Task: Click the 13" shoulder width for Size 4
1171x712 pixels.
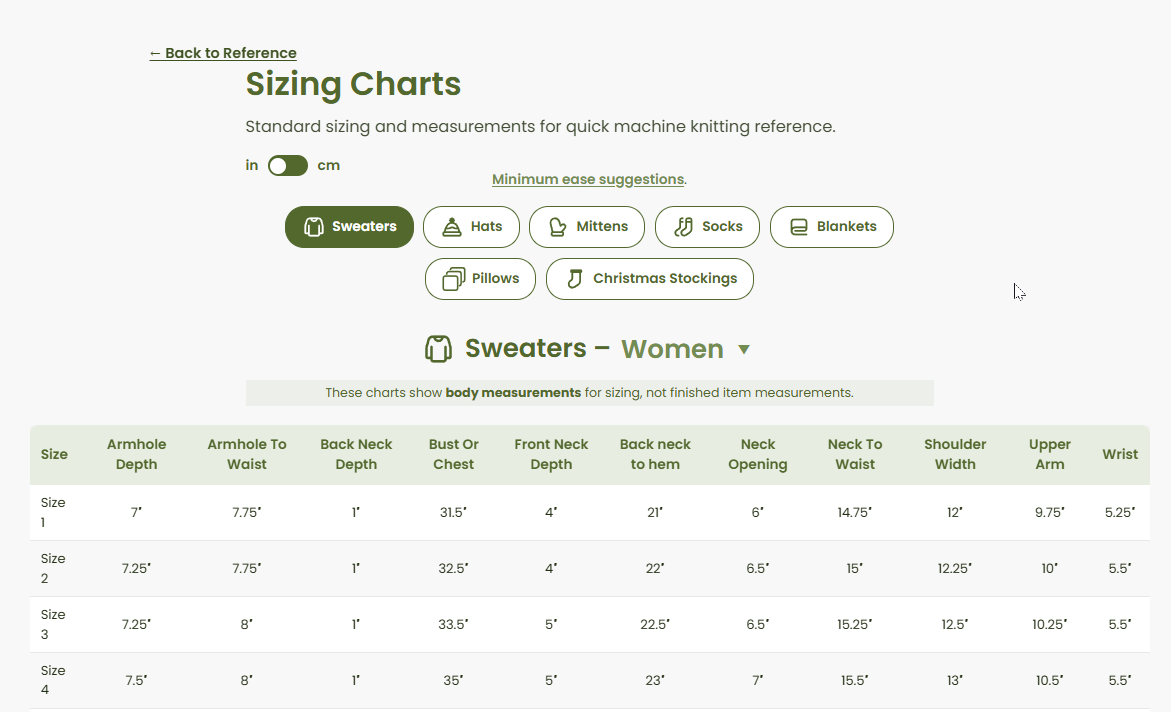Action: [955, 681]
